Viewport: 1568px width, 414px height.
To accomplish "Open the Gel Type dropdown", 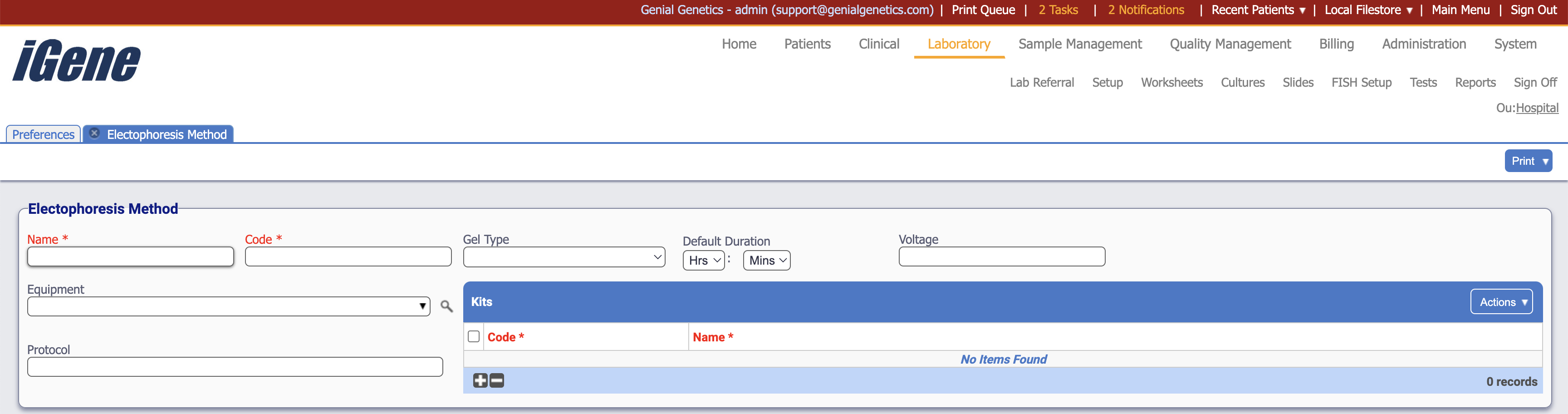I will [563, 257].
